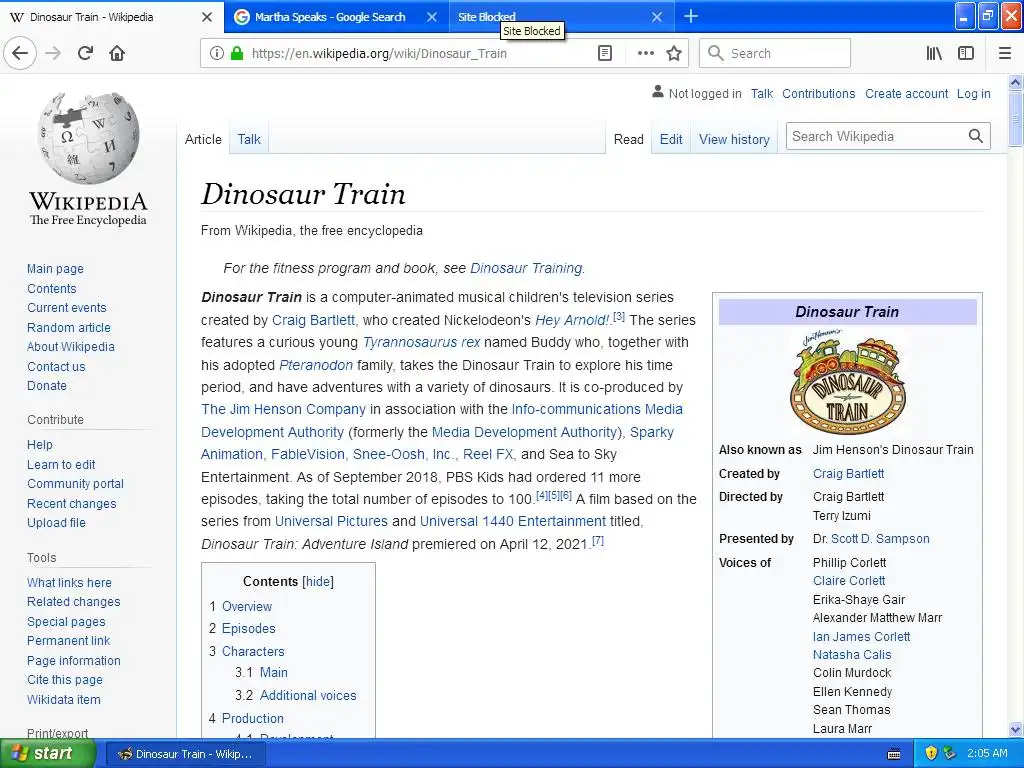This screenshot has width=1024, height=768.
Task: Open What links here tool
Action: click(69, 583)
